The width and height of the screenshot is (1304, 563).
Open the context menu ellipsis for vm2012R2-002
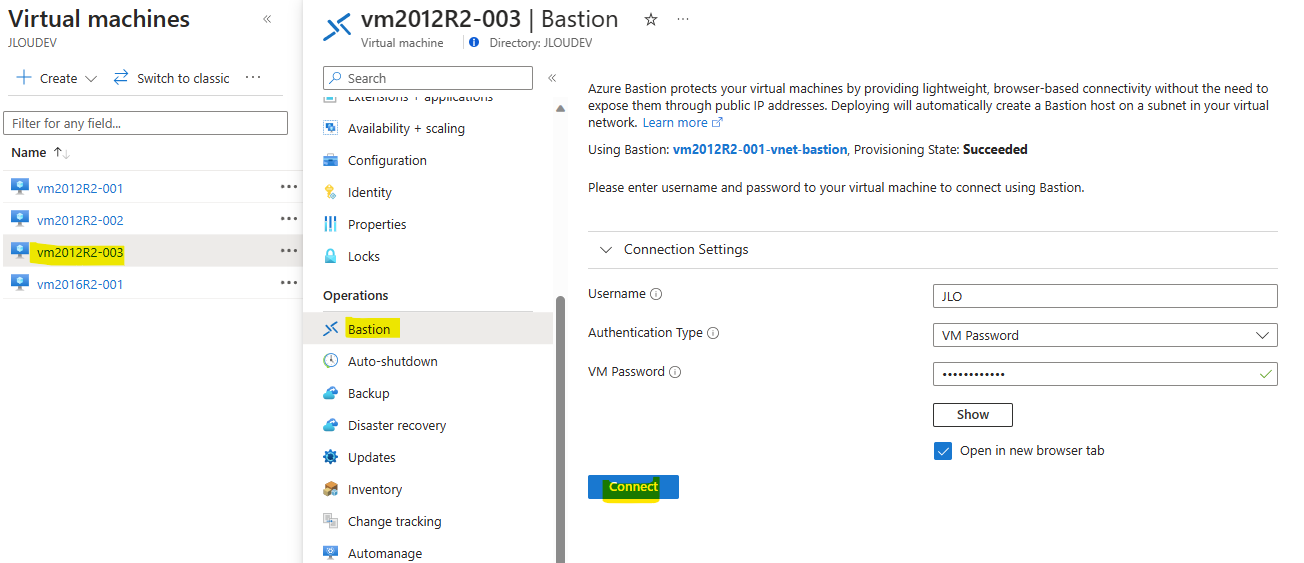point(289,218)
